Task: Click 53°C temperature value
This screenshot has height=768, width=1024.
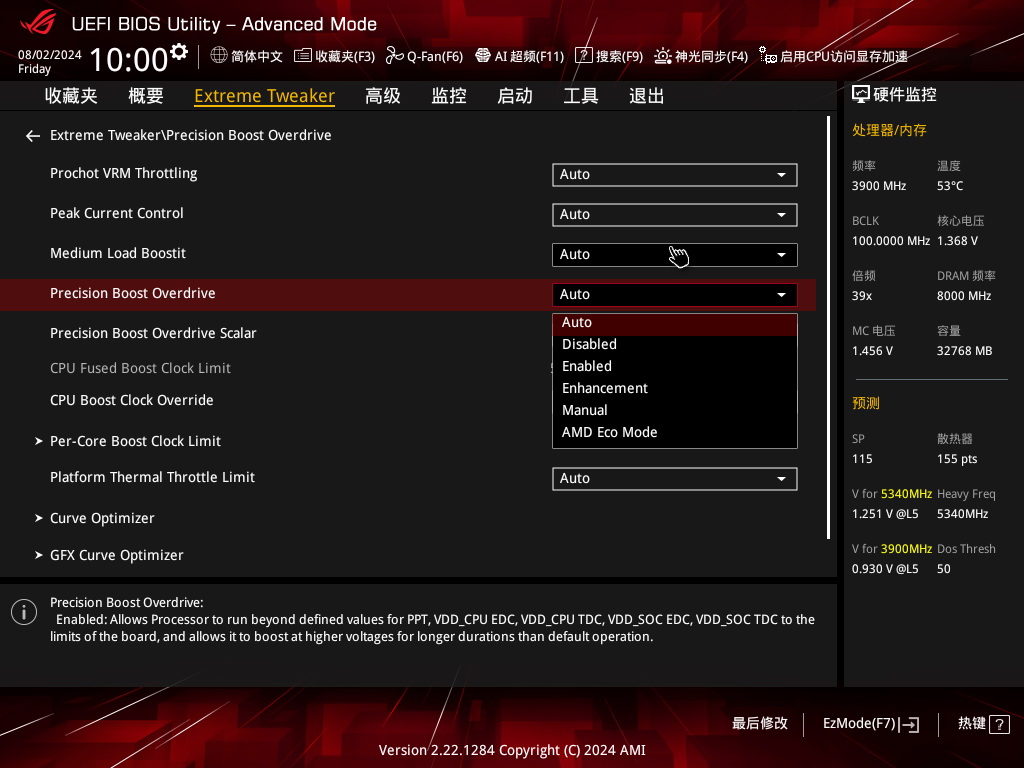Action: pyautogui.click(x=950, y=186)
